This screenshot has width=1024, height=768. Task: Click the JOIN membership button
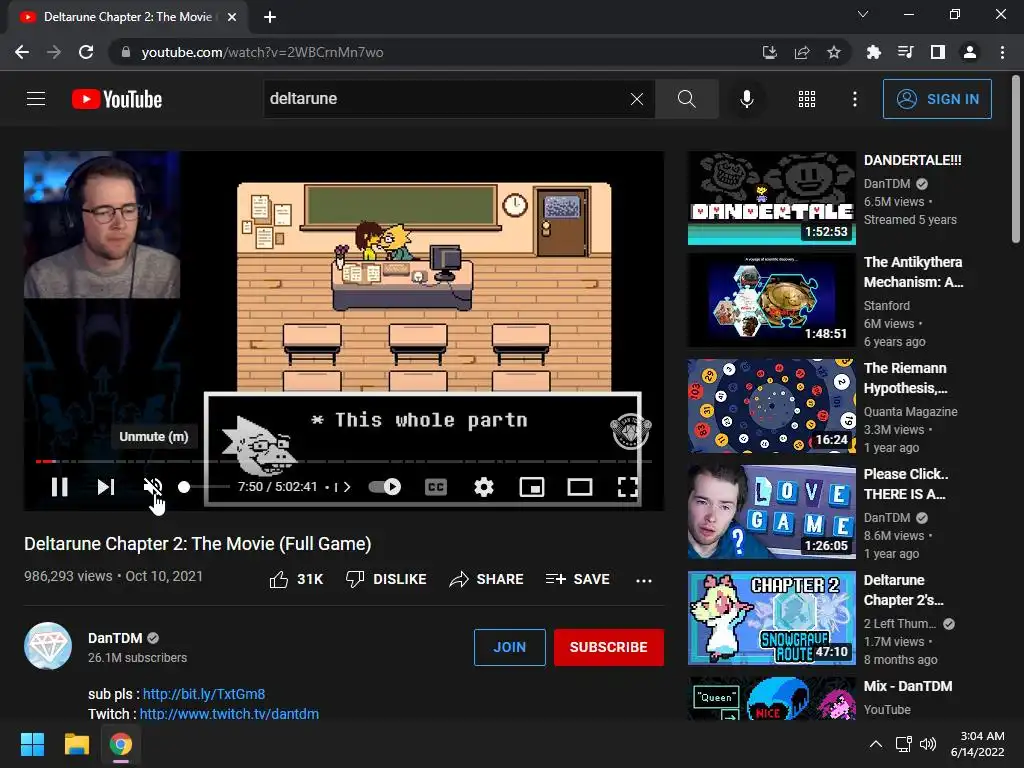pyautogui.click(x=509, y=647)
